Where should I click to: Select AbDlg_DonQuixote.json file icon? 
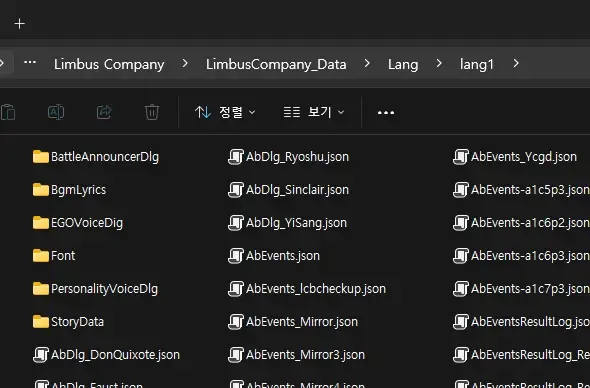pyautogui.click(x=41, y=355)
